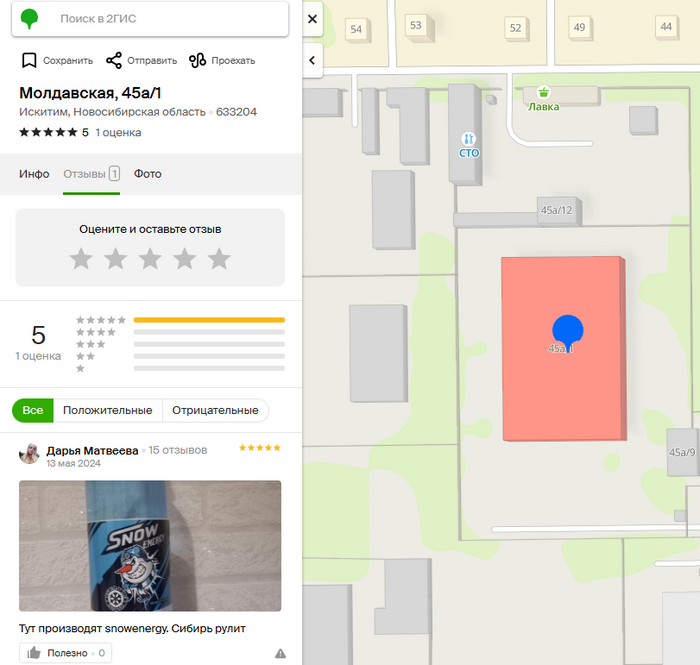Show all reviews with Все filter
The height and width of the screenshot is (665, 700).
[x=33, y=410]
